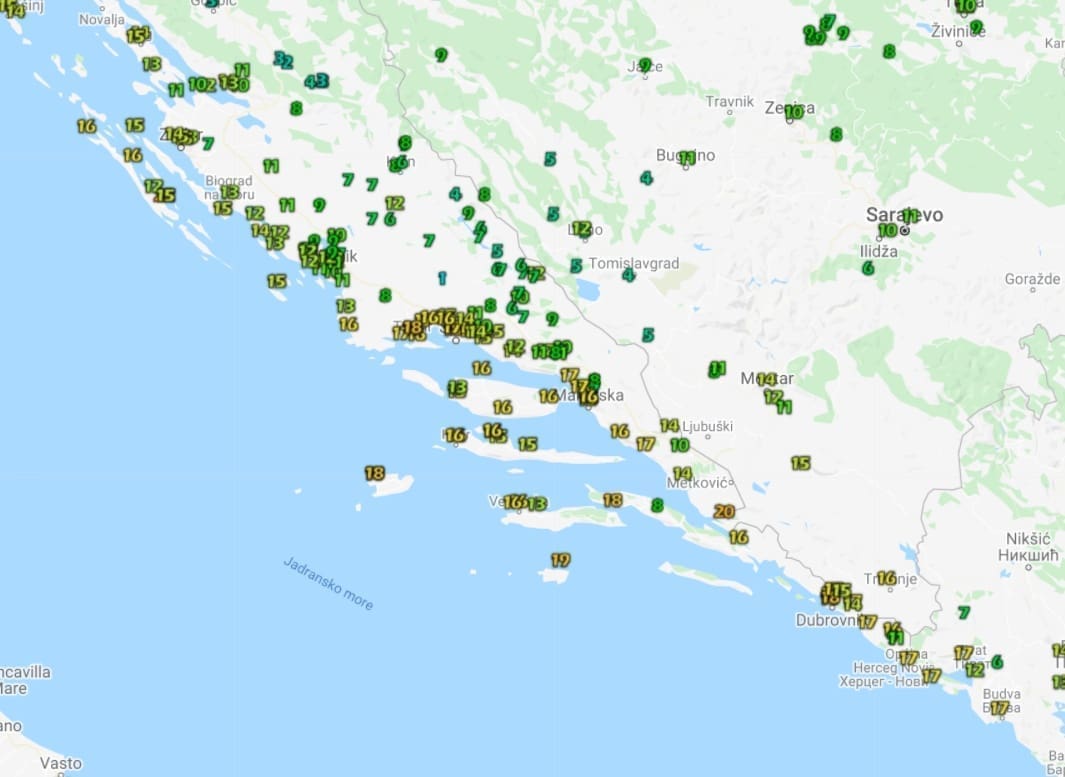Open the 1 degree temperature marker
Viewport: 1065px width, 777px height.
442,278
